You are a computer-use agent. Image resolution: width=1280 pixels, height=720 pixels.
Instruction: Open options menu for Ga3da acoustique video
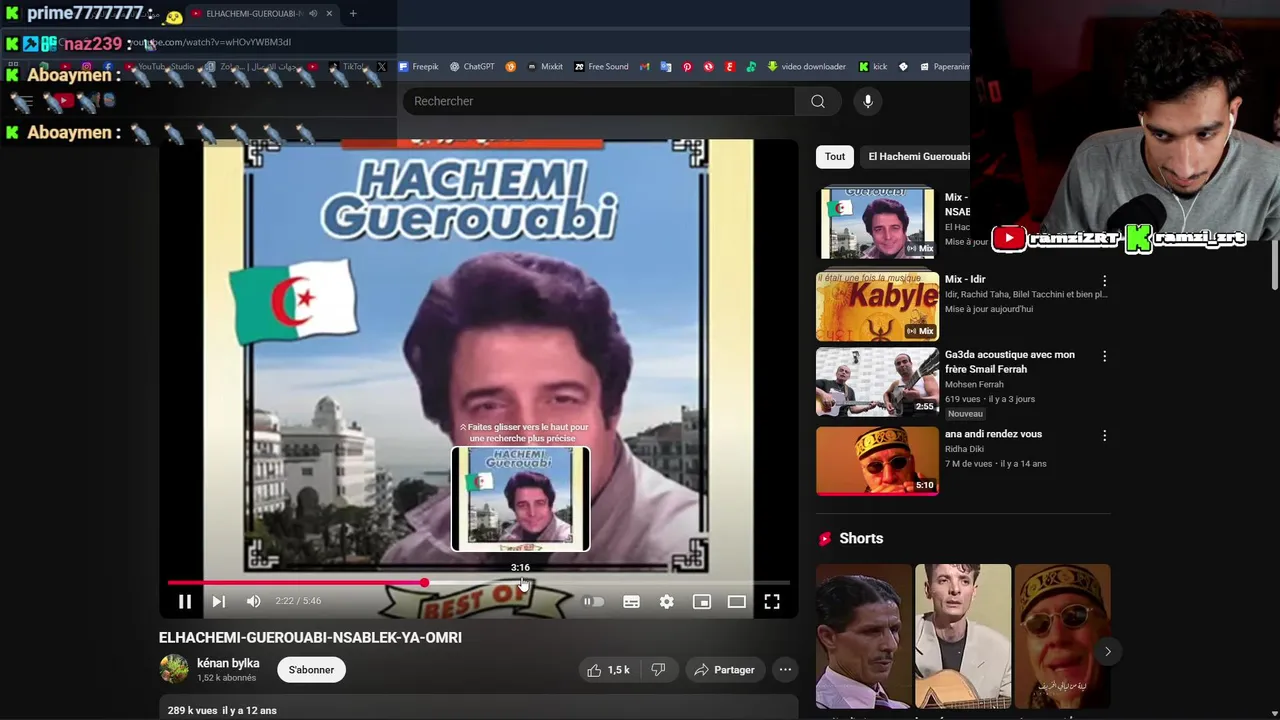tap(1104, 356)
